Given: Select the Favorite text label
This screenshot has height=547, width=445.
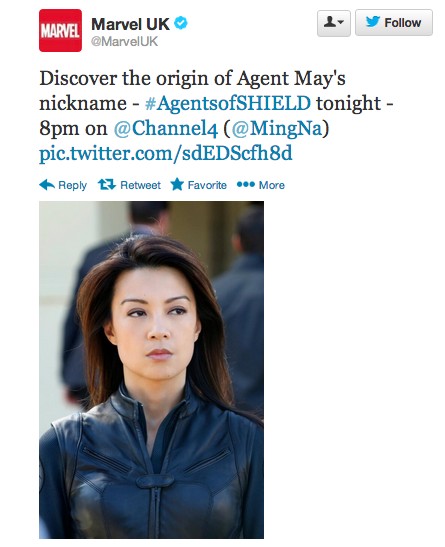Looking at the screenshot, I should [207, 185].
